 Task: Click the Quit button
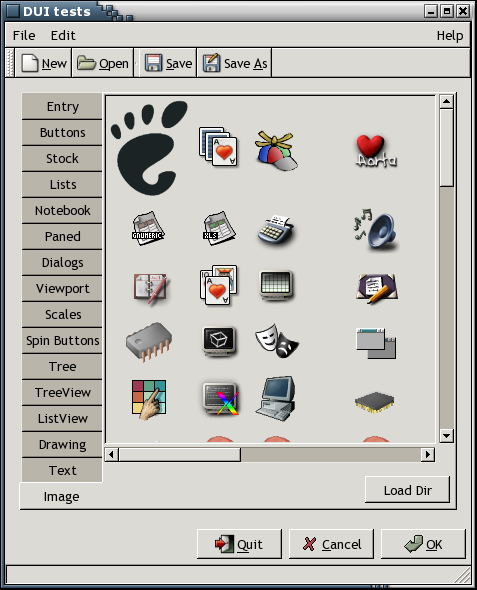click(x=239, y=544)
